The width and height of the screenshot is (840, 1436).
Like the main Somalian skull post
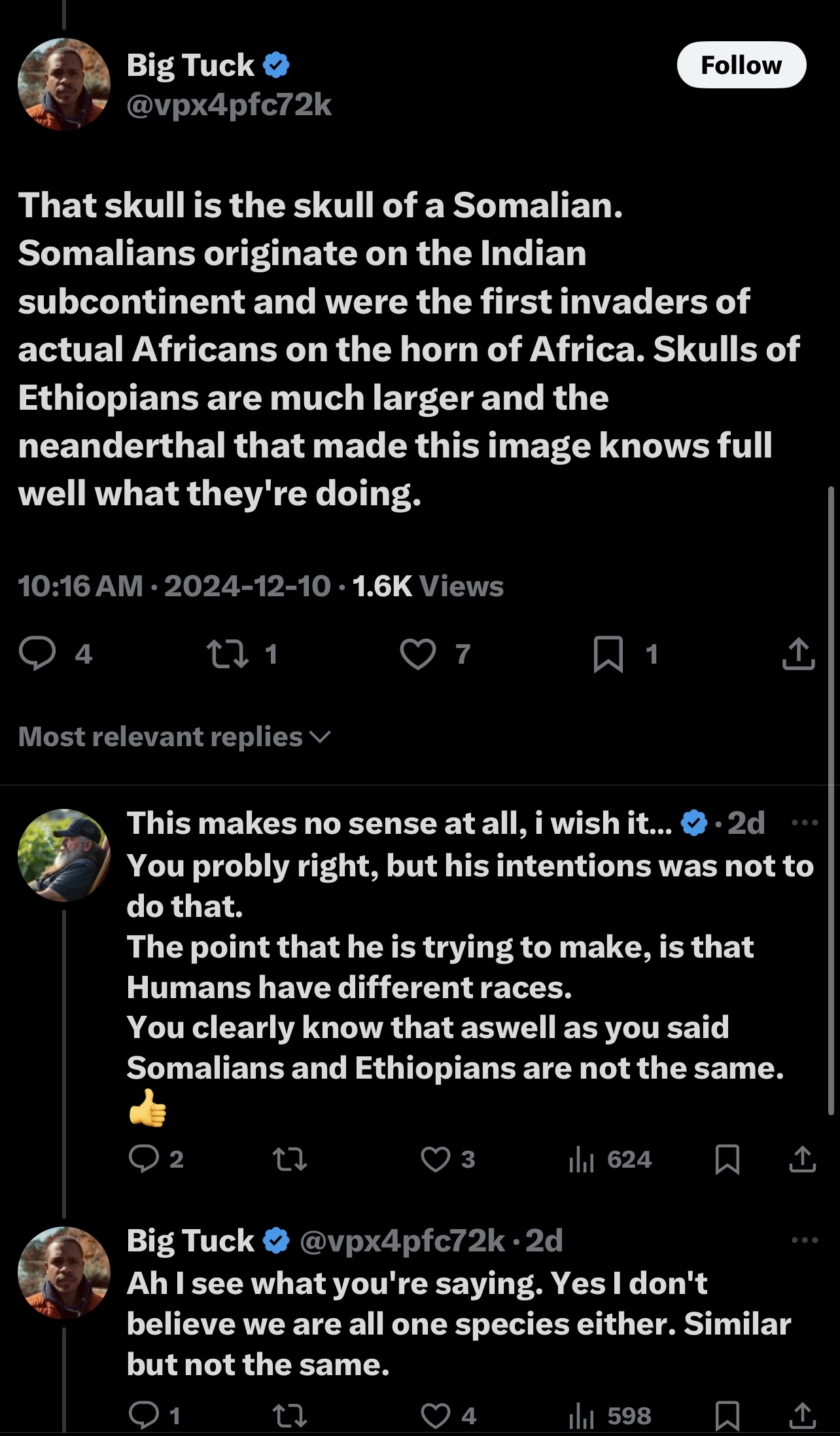418,654
